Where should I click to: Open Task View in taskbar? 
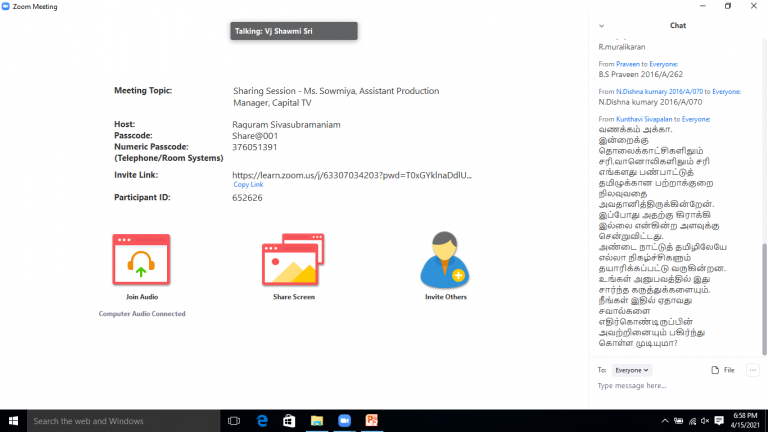coord(234,421)
